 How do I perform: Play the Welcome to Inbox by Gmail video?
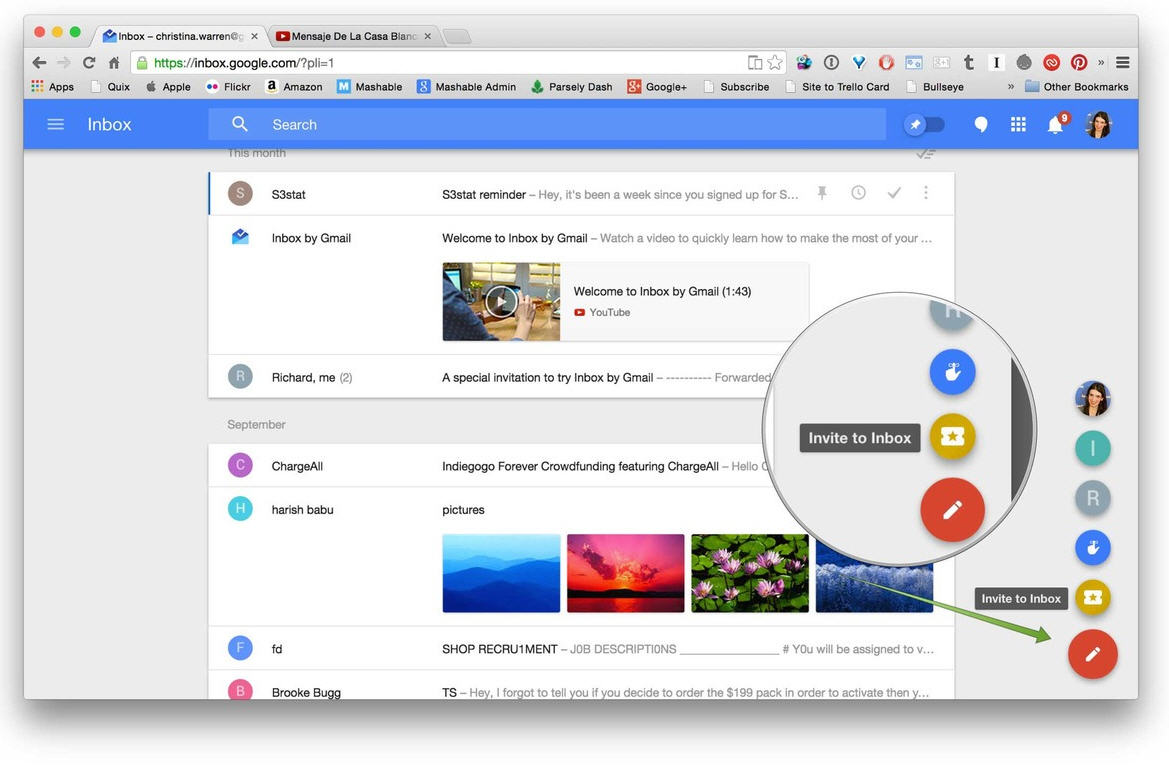[x=501, y=301]
